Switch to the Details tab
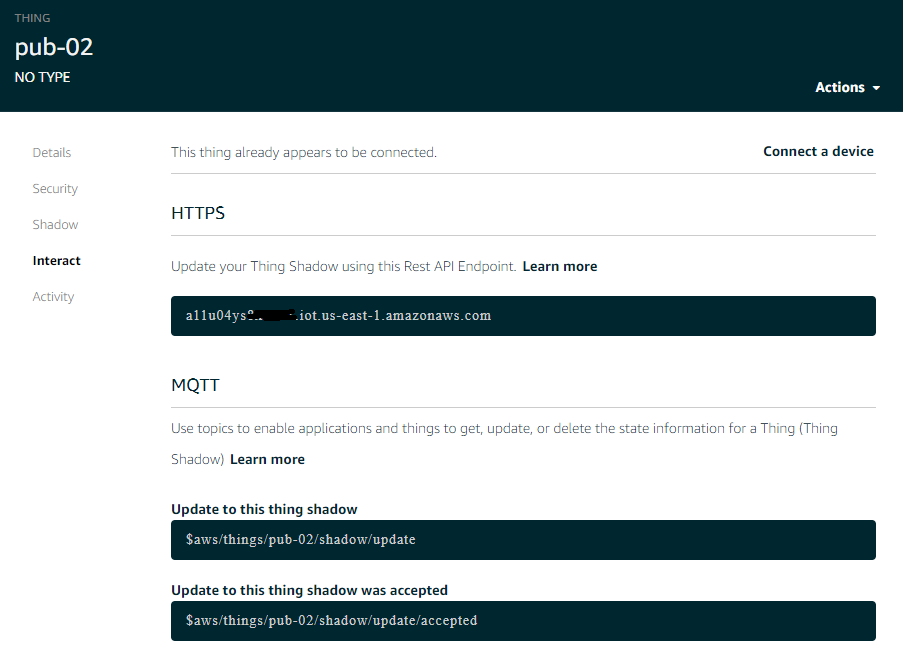Screen dimensions: 903x654 (52, 153)
